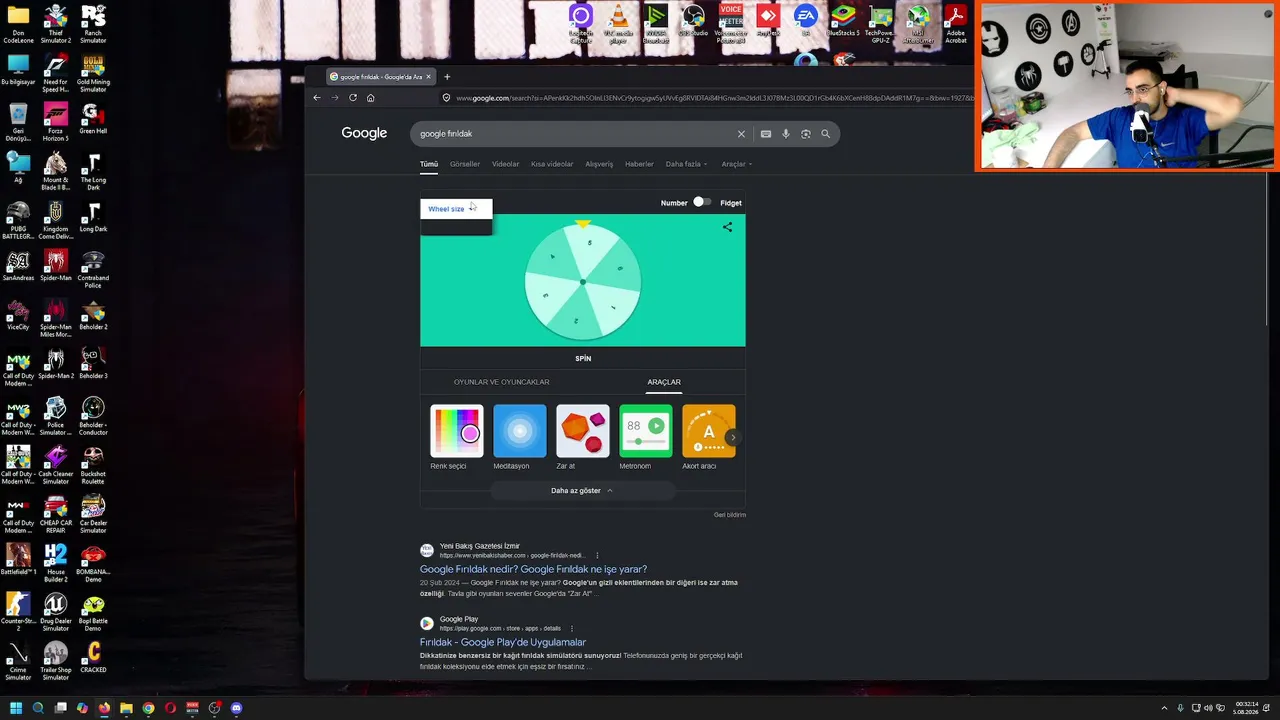Go back in the browser
This screenshot has height=720, width=1280.
317,98
